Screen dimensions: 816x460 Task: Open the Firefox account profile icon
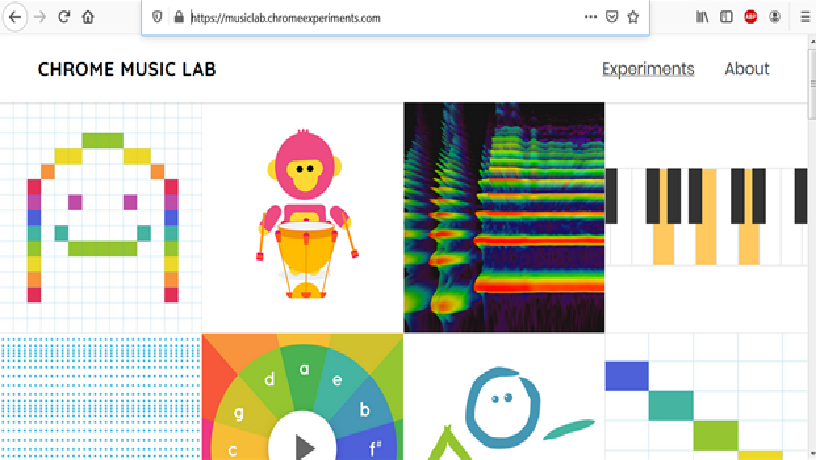point(774,17)
